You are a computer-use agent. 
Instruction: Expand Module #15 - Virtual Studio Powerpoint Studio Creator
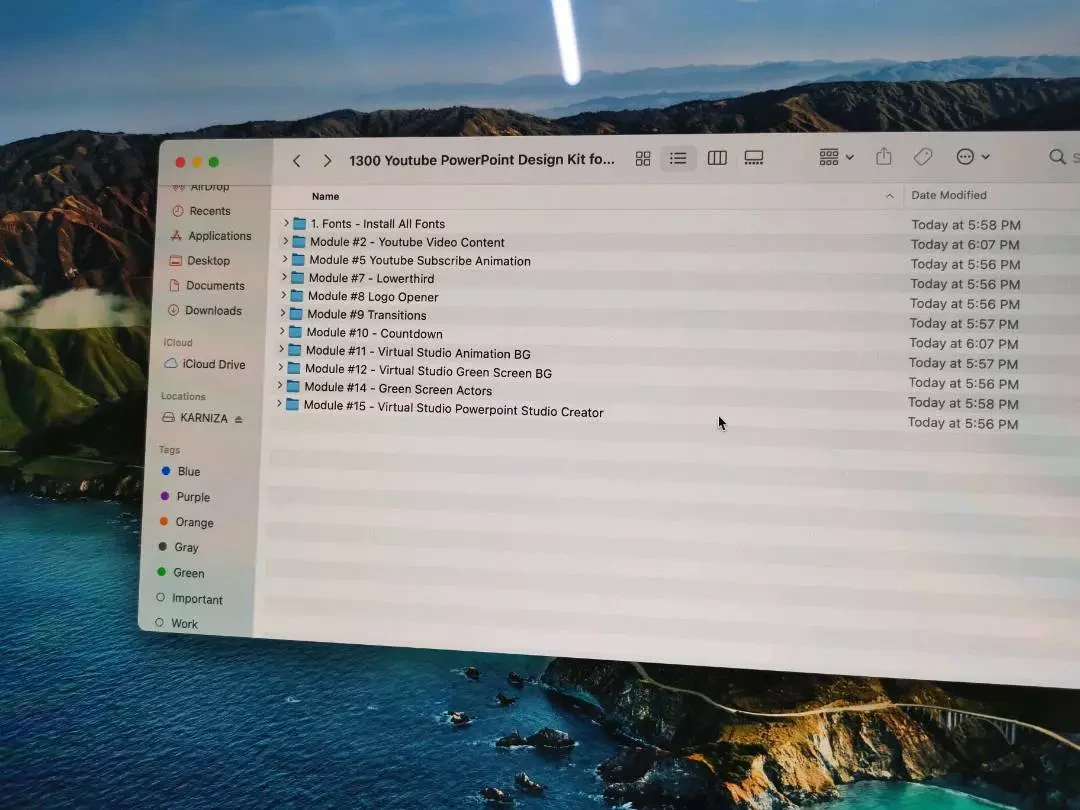(x=279, y=404)
